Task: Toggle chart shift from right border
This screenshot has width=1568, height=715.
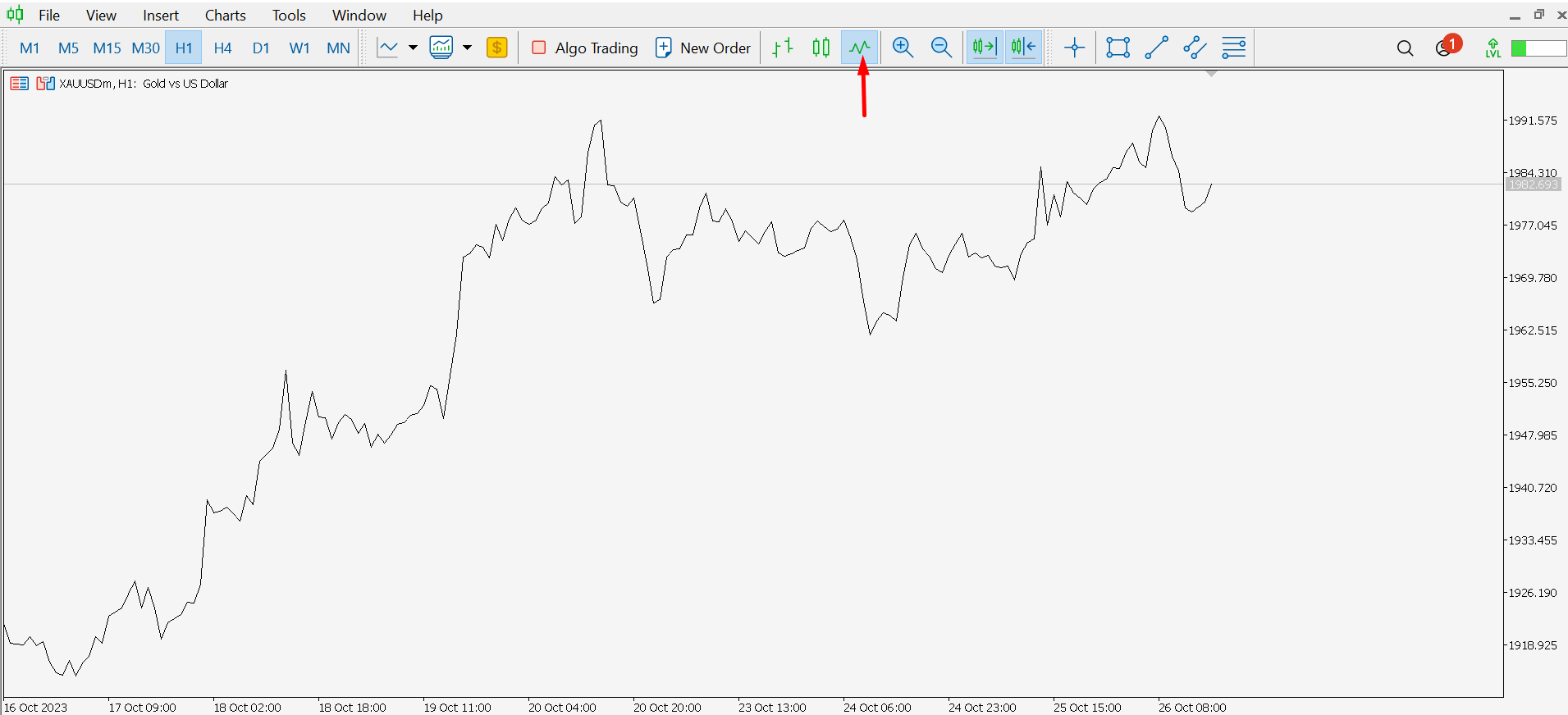Action: point(1023,48)
